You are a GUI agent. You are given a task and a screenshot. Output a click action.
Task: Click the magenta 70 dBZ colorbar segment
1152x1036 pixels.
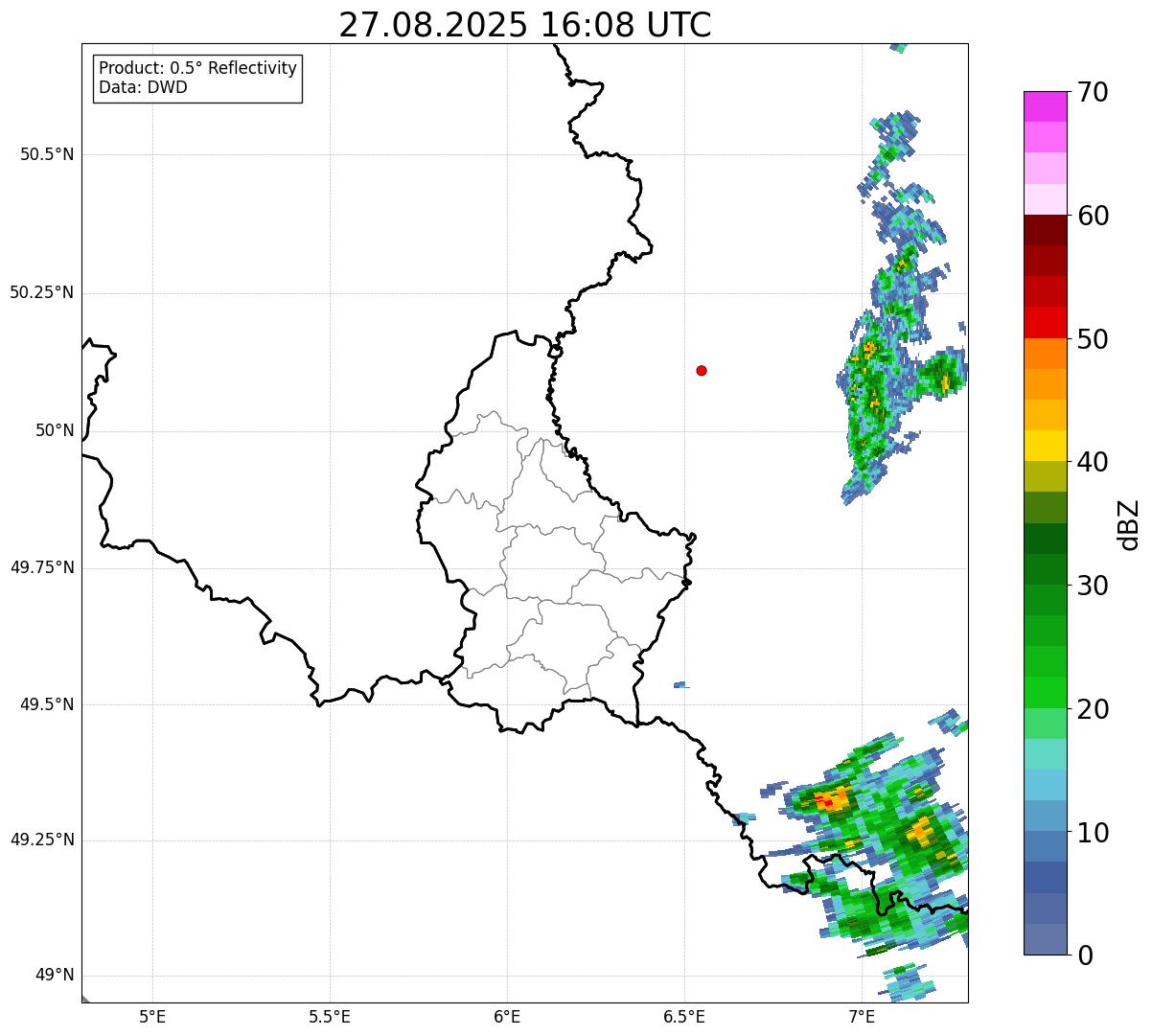click(x=1046, y=106)
